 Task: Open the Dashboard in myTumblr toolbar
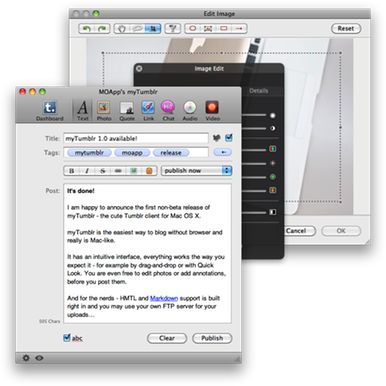[x=50, y=111]
